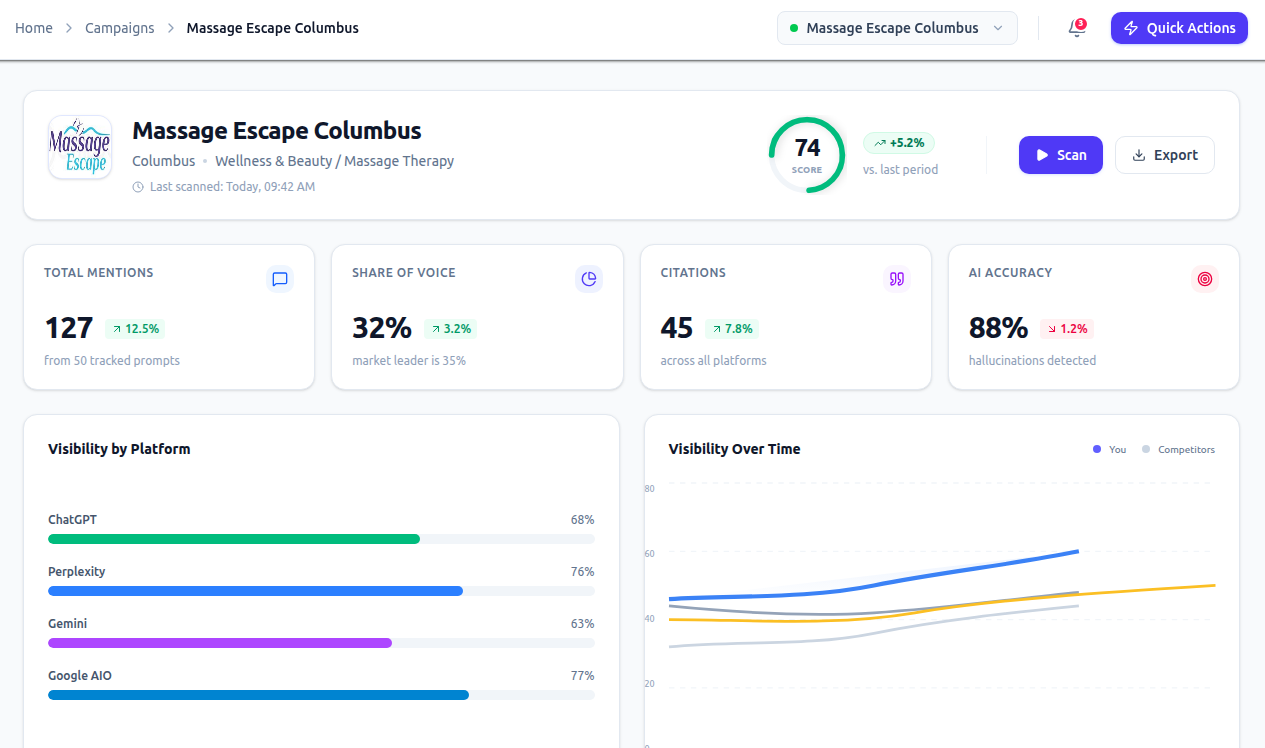Click the Massage Escape logo thumbnail

point(80,147)
